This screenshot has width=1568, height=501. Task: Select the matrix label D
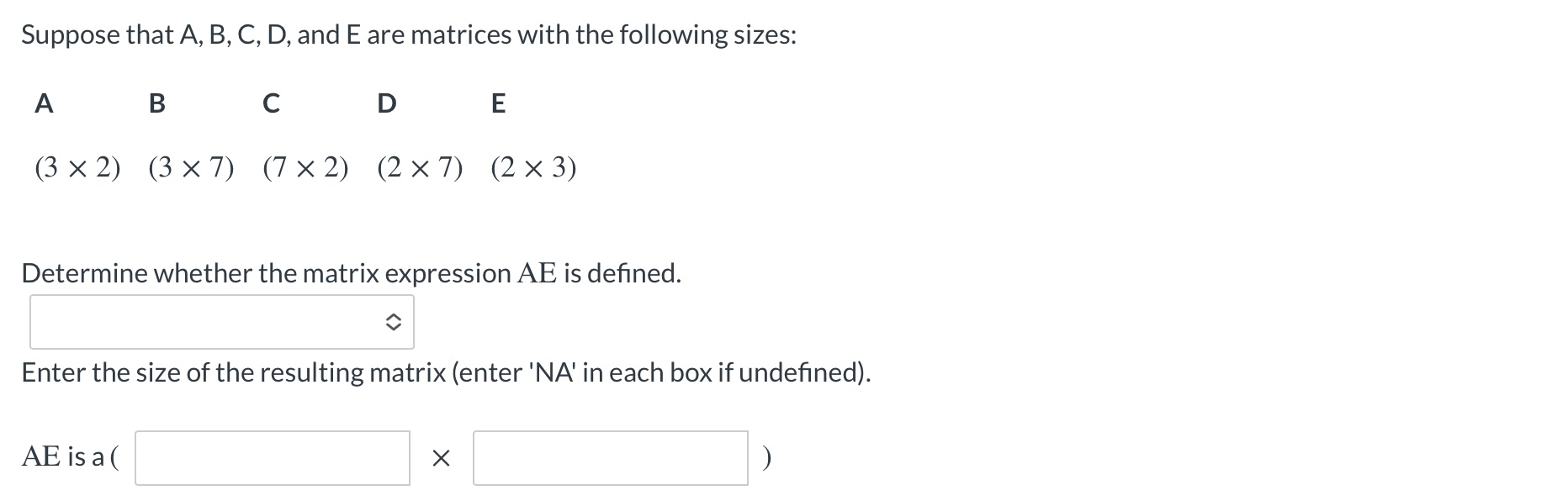click(x=386, y=103)
